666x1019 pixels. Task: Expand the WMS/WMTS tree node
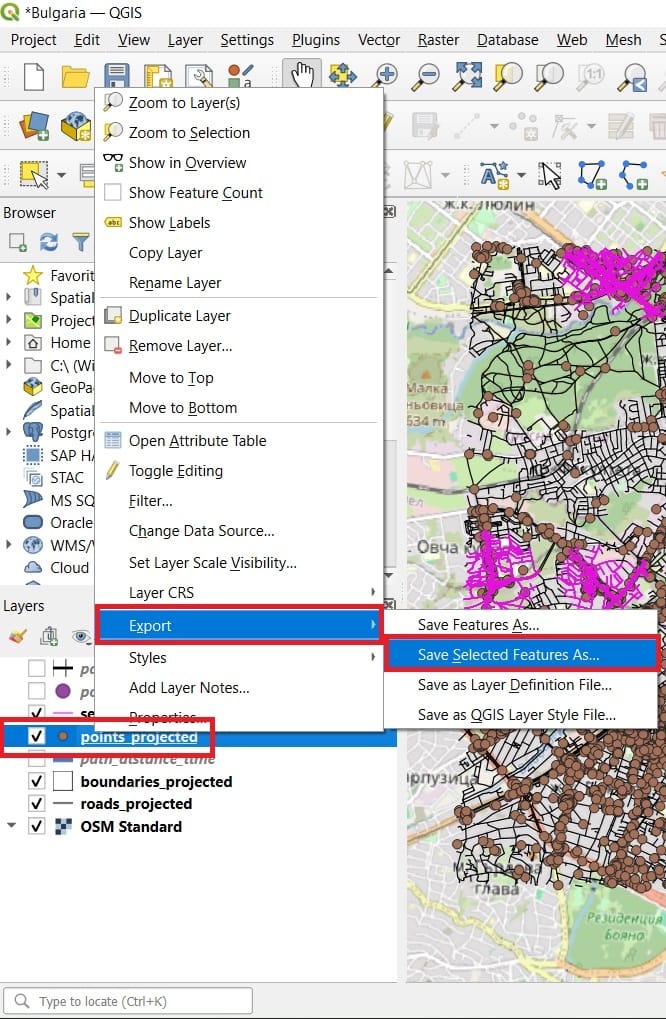(8, 545)
